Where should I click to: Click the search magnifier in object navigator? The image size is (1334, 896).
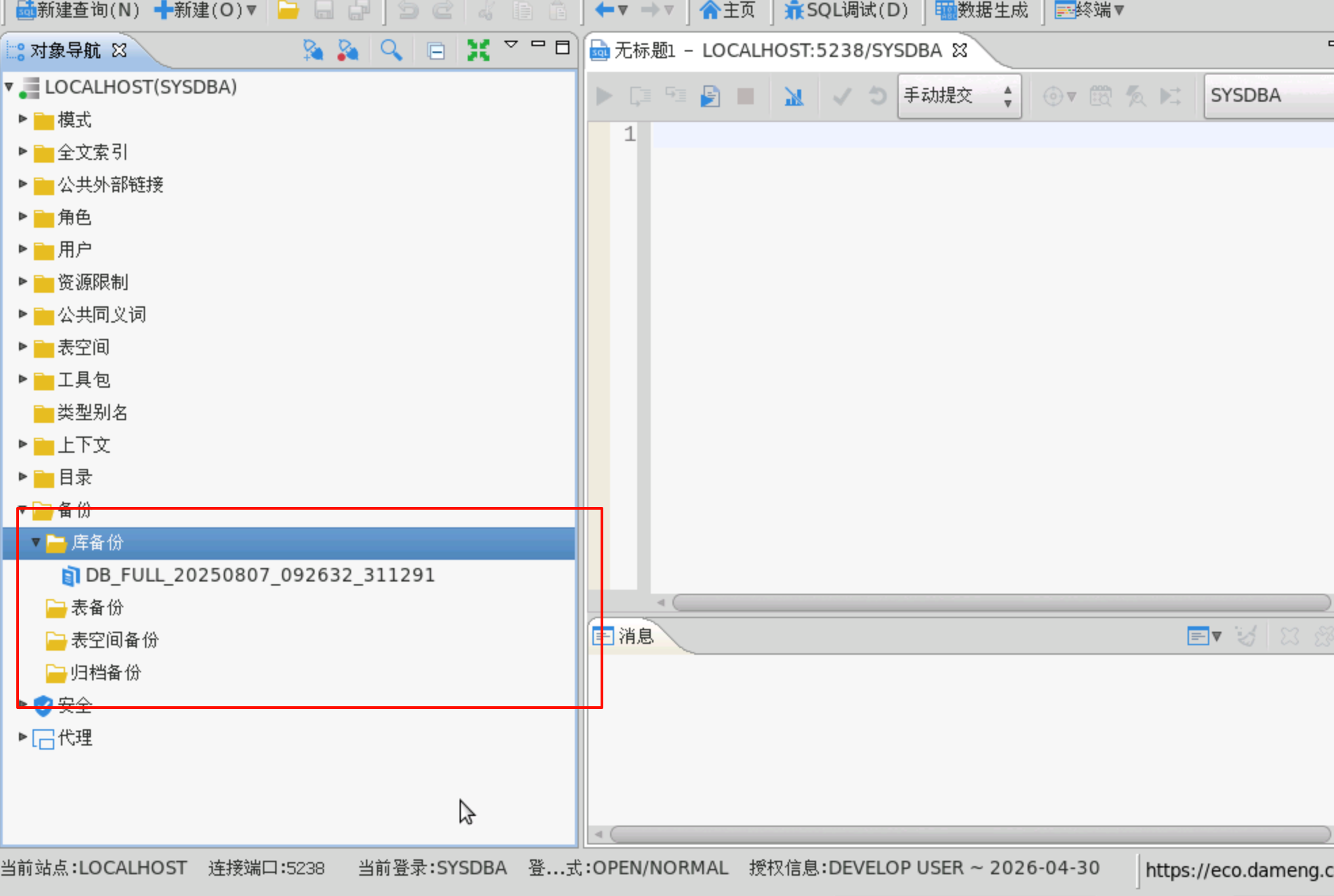pos(390,50)
